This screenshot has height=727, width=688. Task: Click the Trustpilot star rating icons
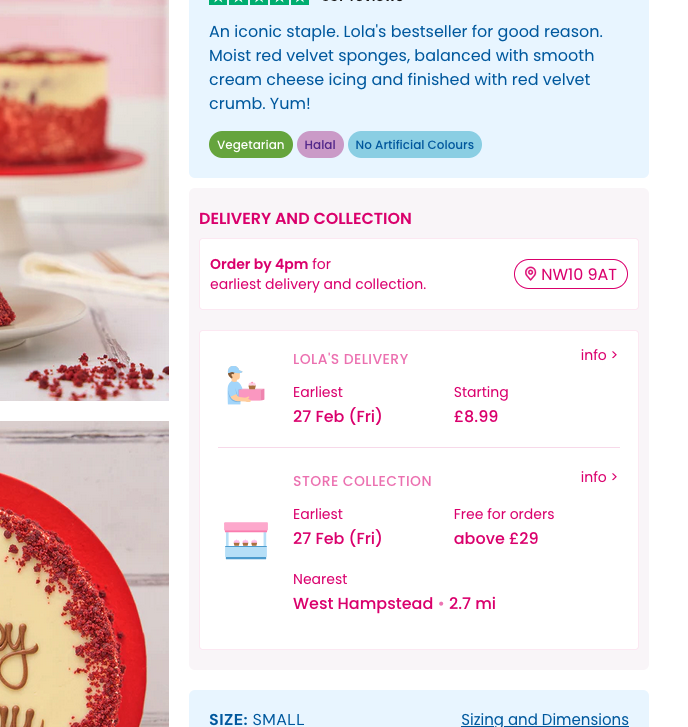(x=259, y=2)
